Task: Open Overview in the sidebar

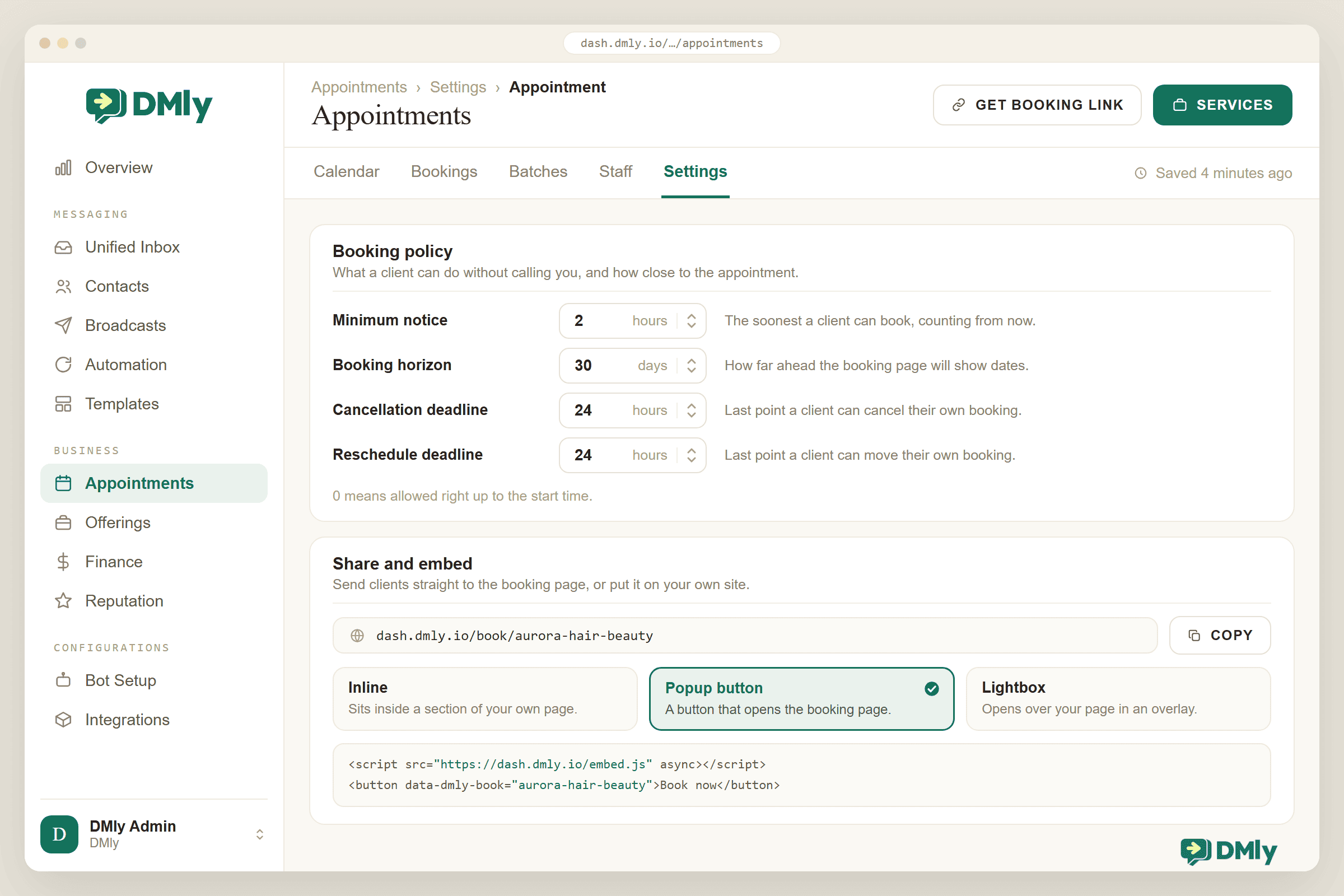Action: pyautogui.click(x=153, y=167)
